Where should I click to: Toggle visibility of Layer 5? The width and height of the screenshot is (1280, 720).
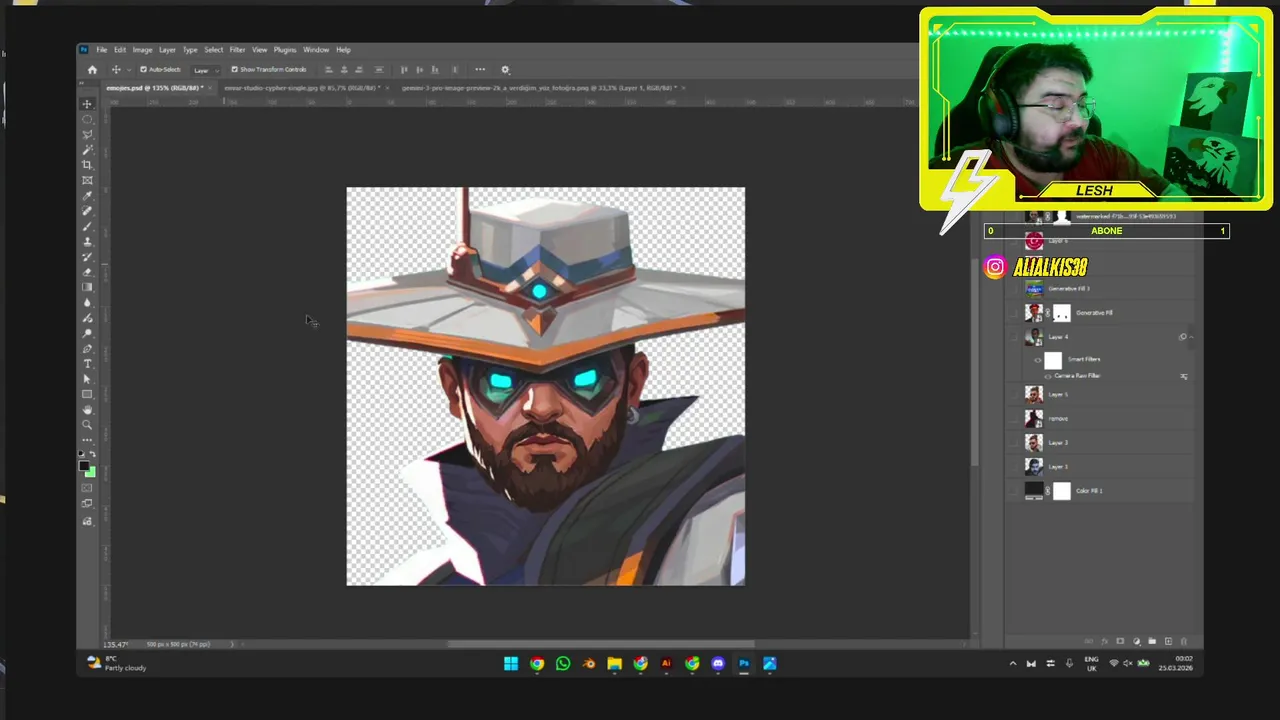tap(1014, 394)
